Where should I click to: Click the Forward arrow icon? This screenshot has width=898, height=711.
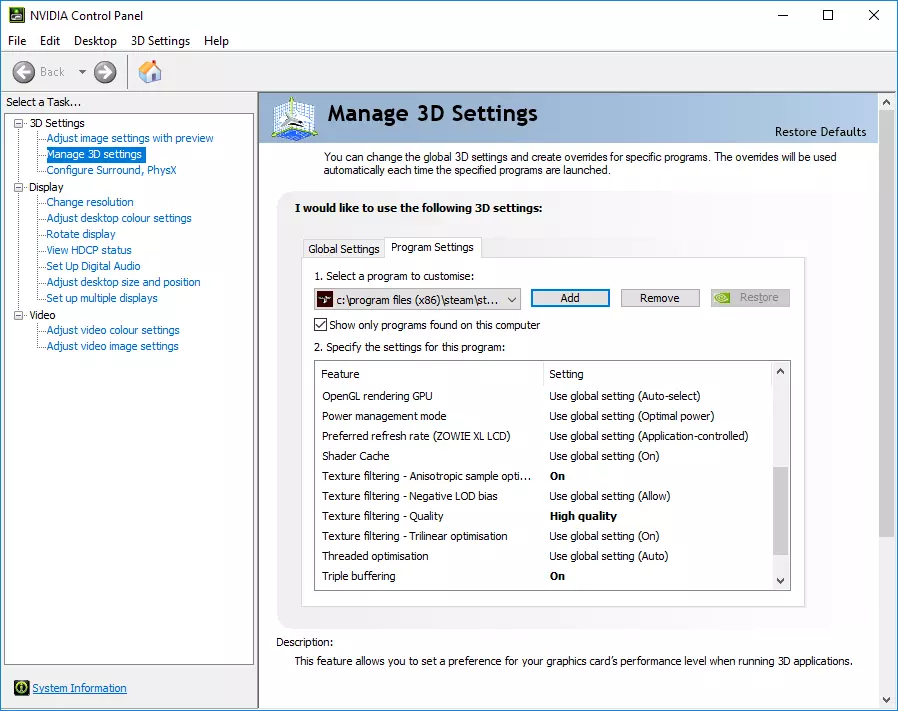coord(105,72)
